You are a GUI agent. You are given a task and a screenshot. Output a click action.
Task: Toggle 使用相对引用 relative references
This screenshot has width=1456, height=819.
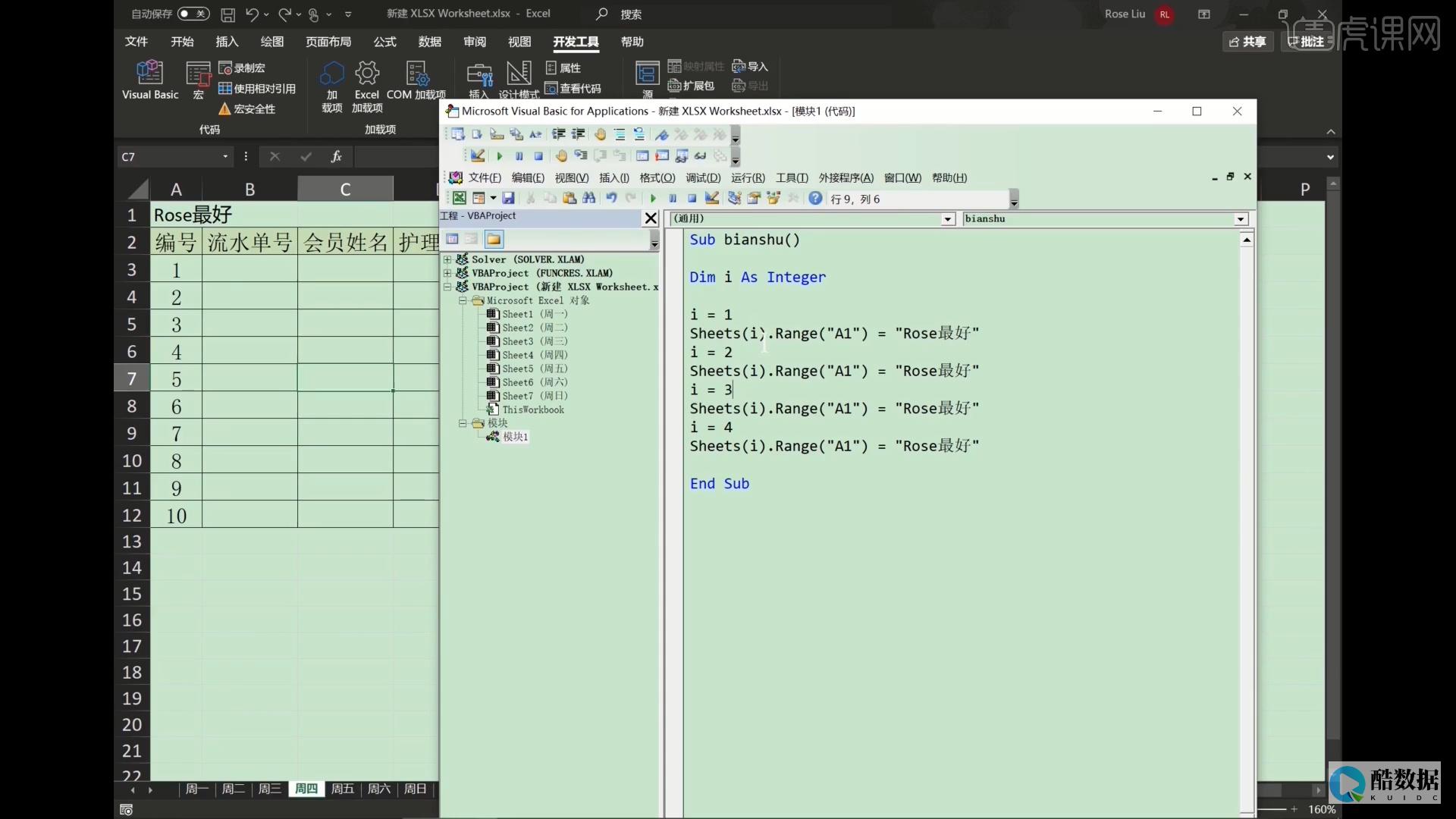tap(257, 89)
